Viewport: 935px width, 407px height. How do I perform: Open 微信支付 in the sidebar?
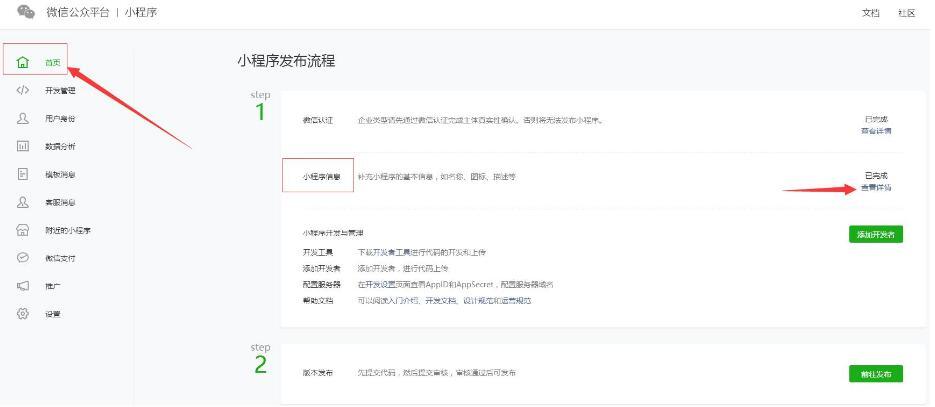click(60, 259)
